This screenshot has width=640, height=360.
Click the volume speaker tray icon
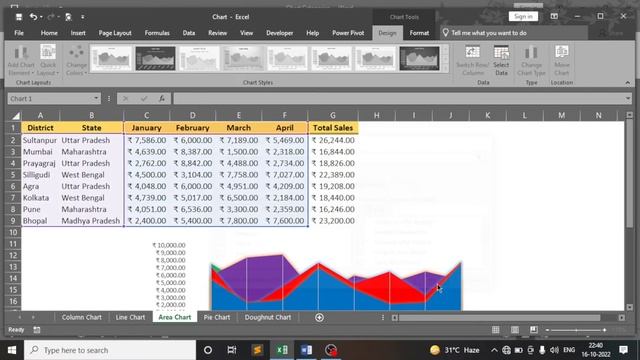coord(554,350)
